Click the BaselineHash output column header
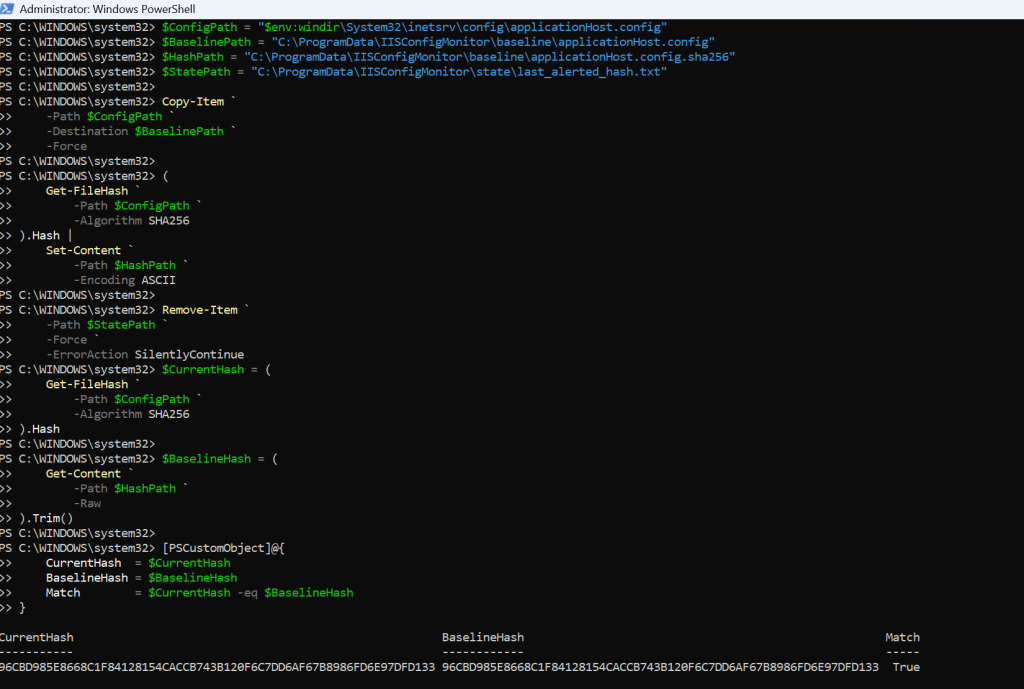Screen dimensions: 1024x689 (x=483, y=637)
